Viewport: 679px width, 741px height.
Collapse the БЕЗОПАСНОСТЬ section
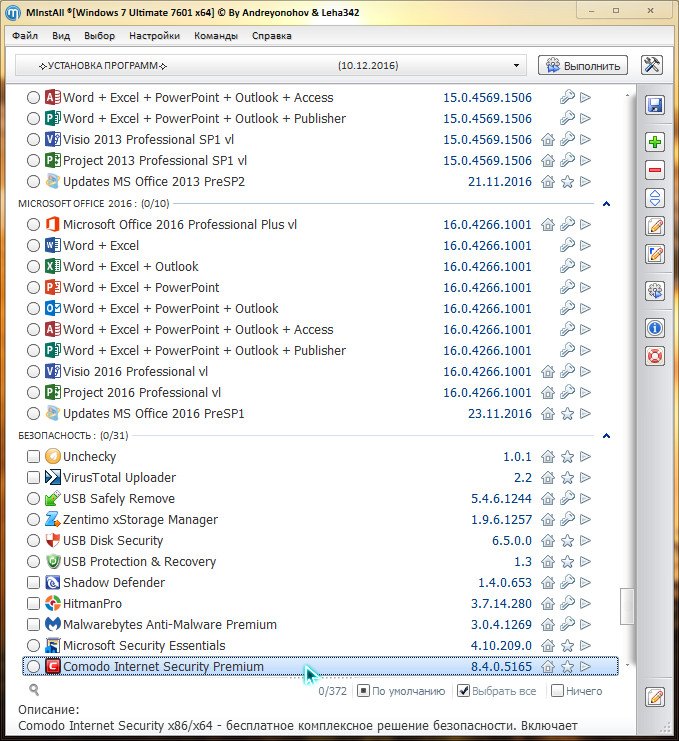pos(606,435)
